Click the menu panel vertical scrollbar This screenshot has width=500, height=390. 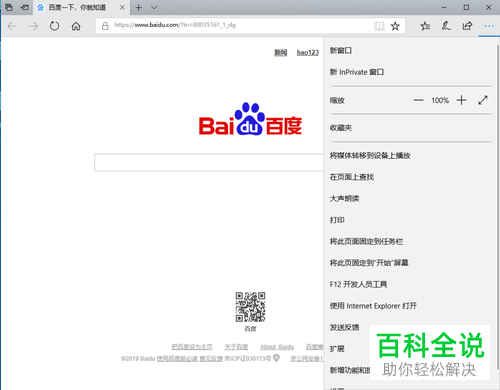[x=498, y=207]
